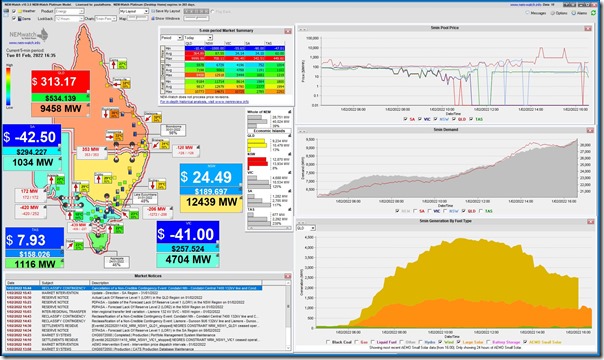The width and height of the screenshot is (604, 360).
Task: Click the -439 MW interconnector flow box near Tasmania
Action: tap(79, 227)
